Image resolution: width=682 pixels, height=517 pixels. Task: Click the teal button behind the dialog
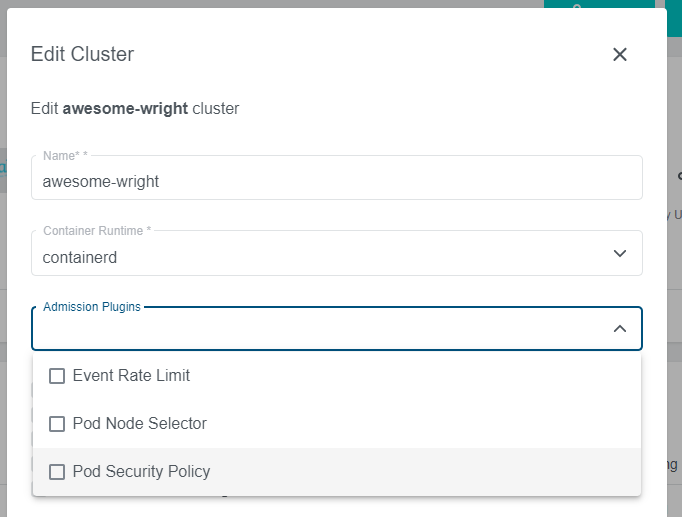(598, 5)
